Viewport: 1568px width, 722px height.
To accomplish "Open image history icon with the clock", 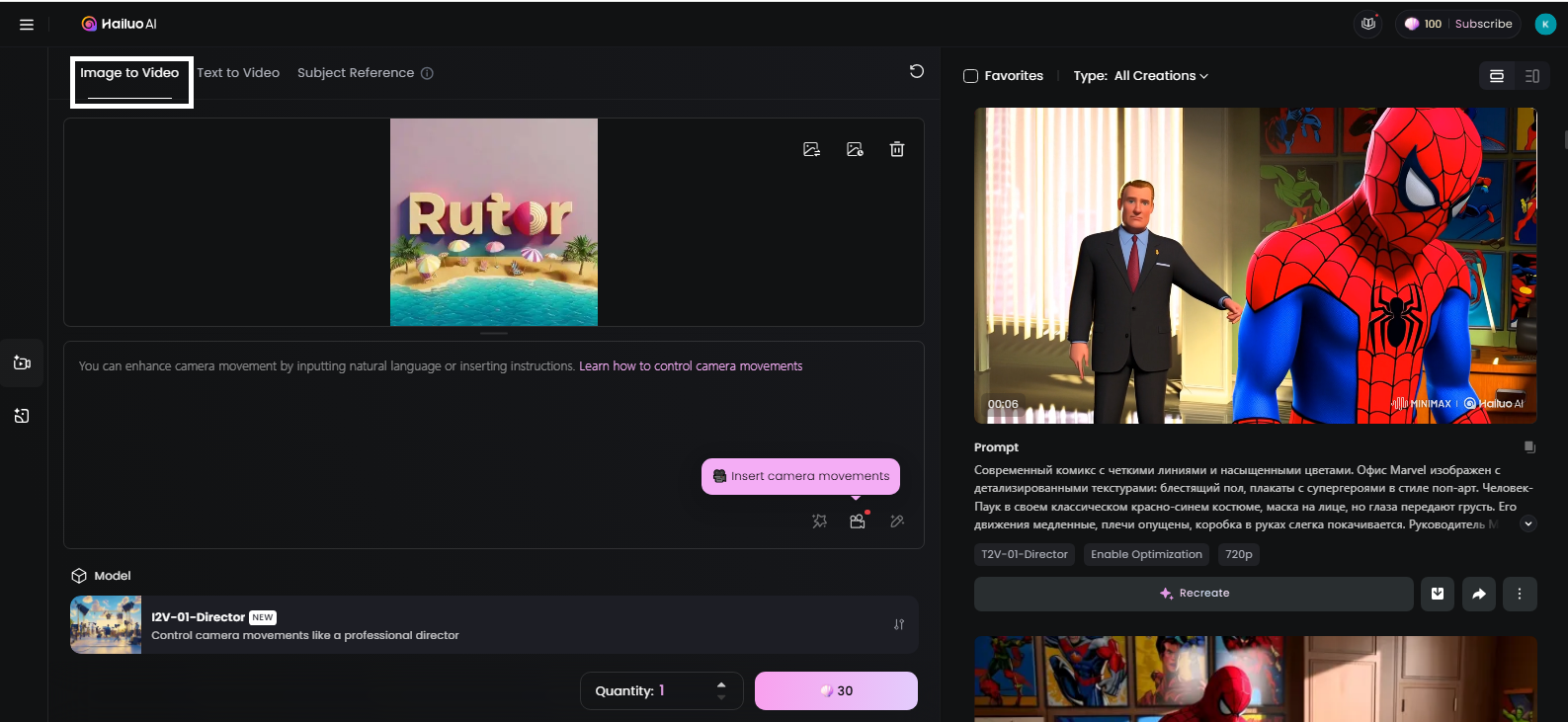I will coord(855,149).
